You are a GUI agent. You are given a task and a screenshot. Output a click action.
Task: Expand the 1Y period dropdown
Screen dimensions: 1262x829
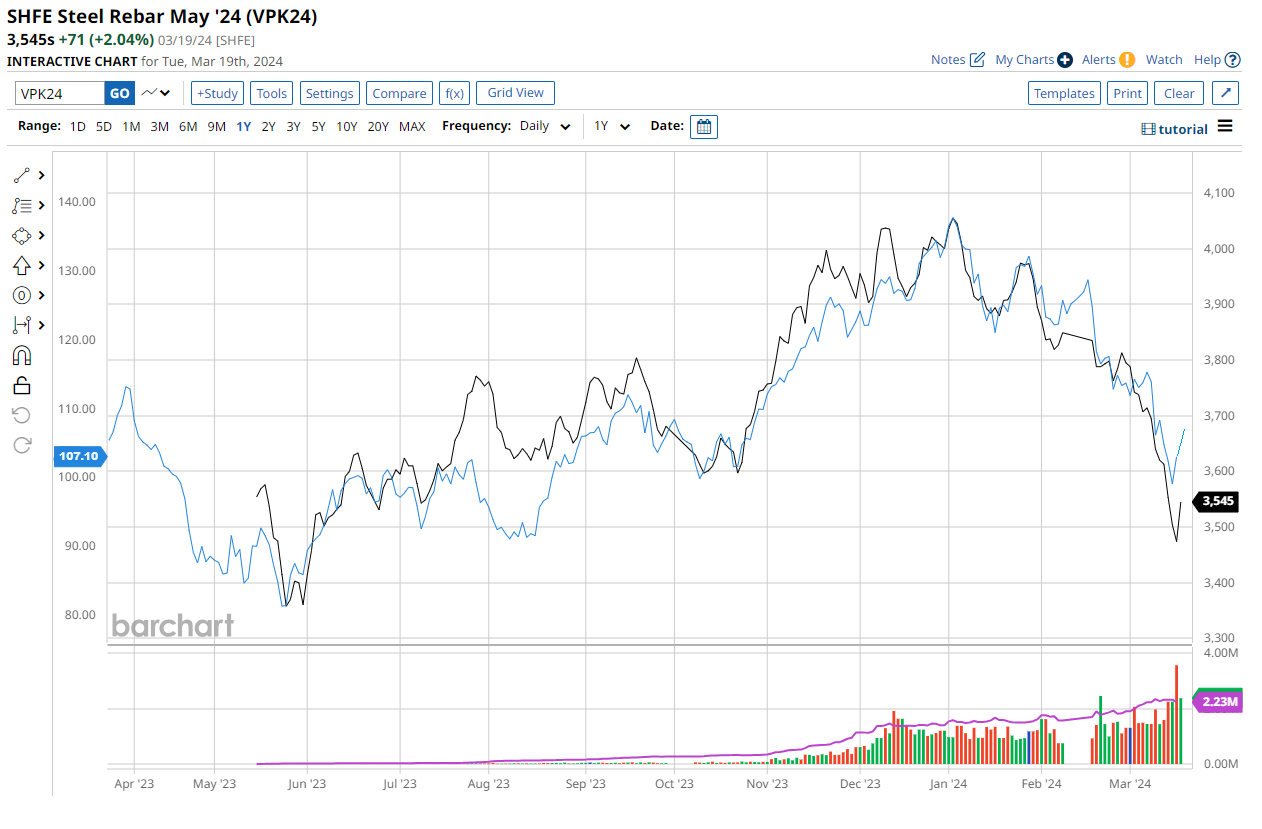click(612, 127)
